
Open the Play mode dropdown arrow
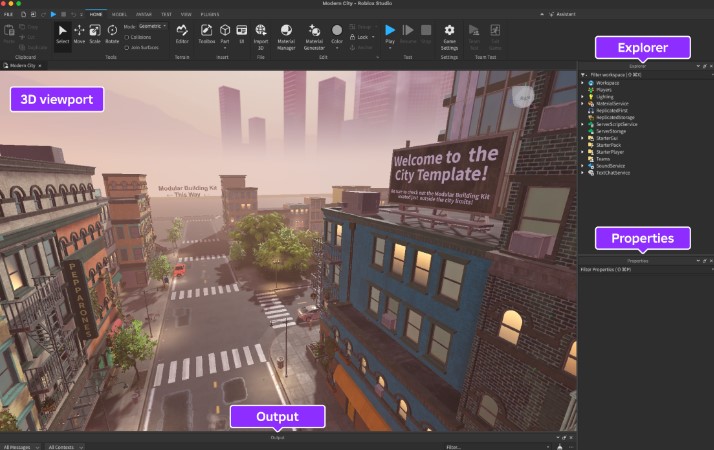point(390,48)
